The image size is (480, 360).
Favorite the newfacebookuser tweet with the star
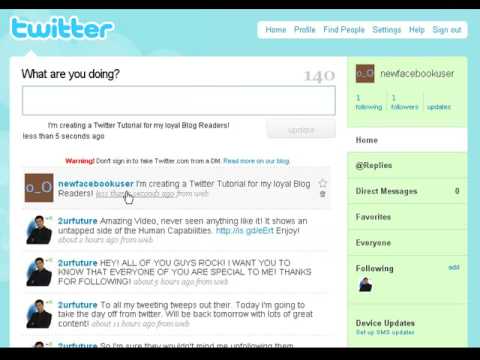pyautogui.click(x=322, y=183)
